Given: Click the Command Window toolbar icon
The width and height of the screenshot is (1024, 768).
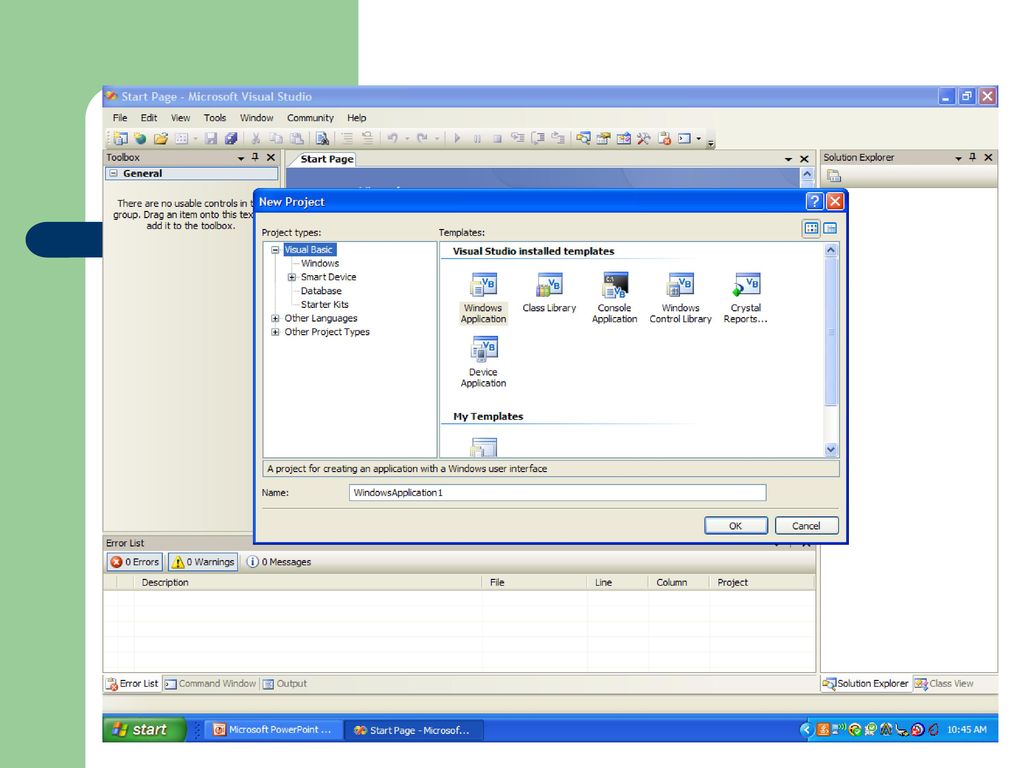Looking at the screenshot, I should tap(684, 138).
